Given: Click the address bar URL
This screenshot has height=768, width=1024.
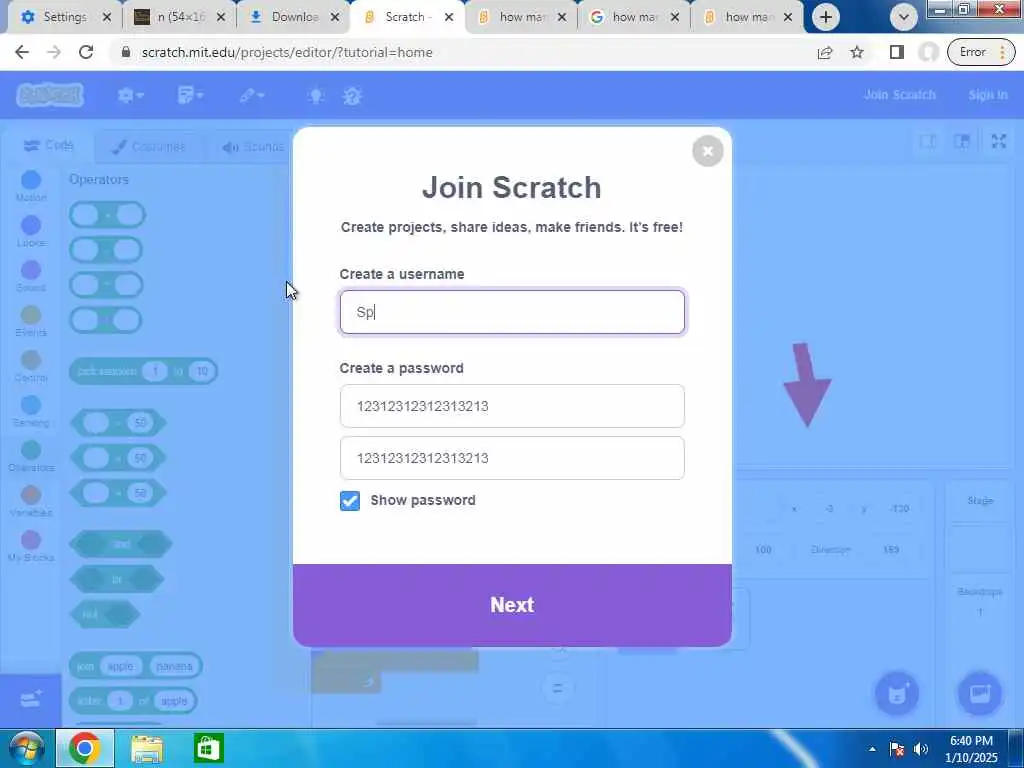Looking at the screenshot, I should pyautogui.click(x=287, y=52).
